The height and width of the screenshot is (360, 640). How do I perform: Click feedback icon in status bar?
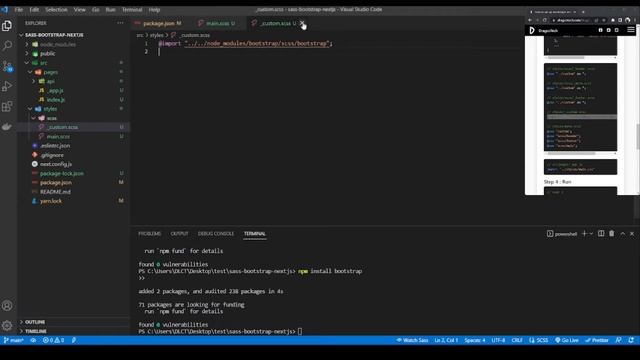[618, 340]
